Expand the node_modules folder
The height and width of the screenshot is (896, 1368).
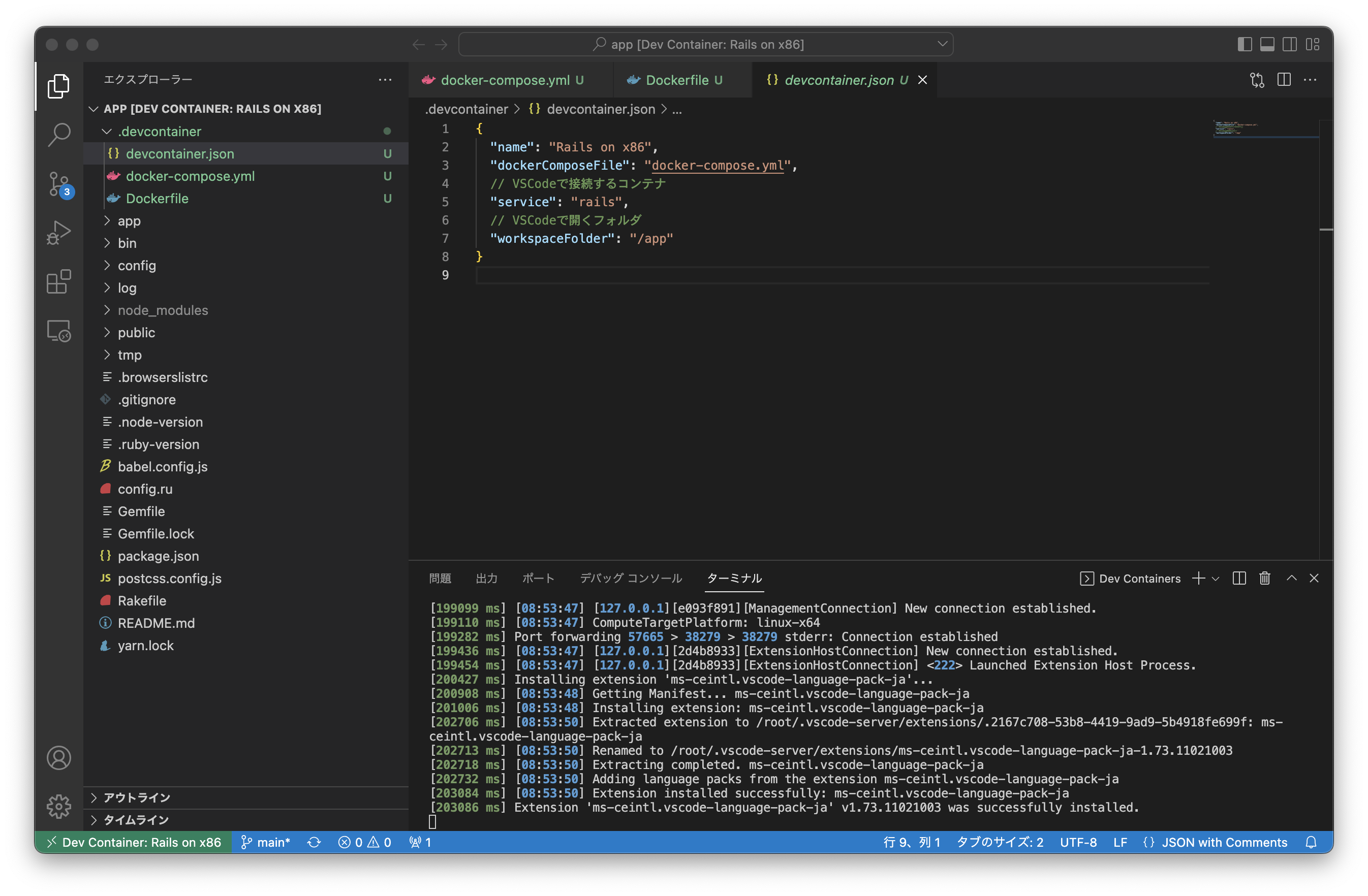(163, 310)
